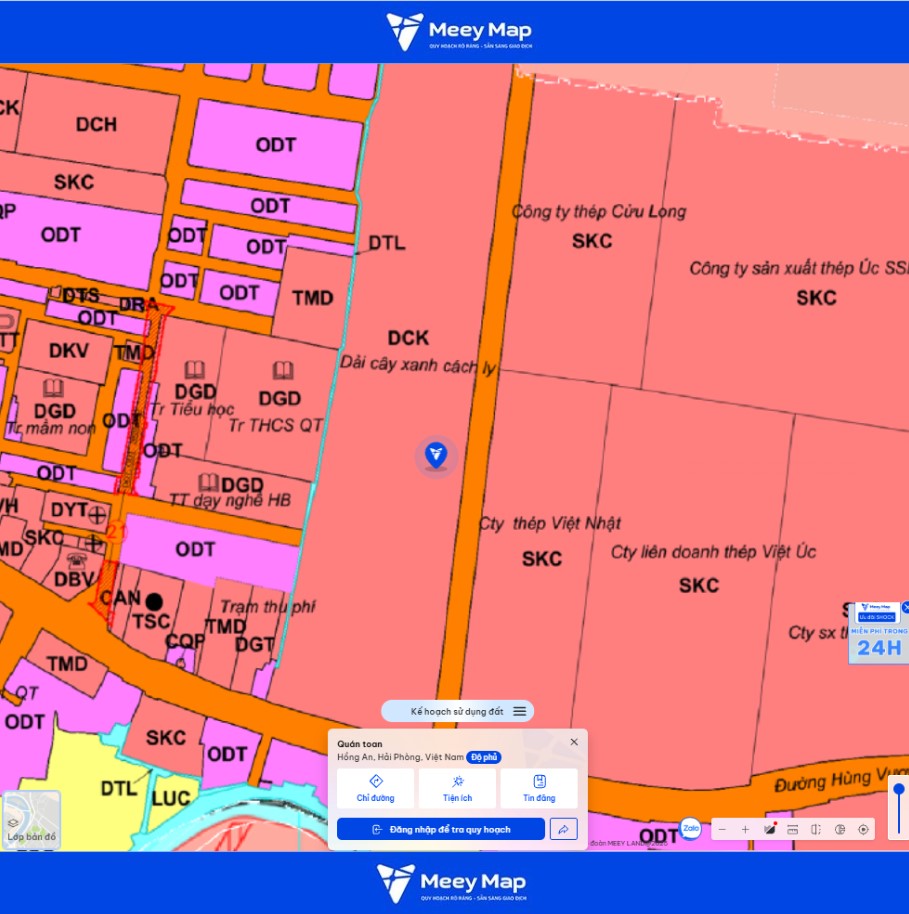909x914 pixels.
Task: Click the 'Trạm thu phí' label
Action: tap(268, 607)
